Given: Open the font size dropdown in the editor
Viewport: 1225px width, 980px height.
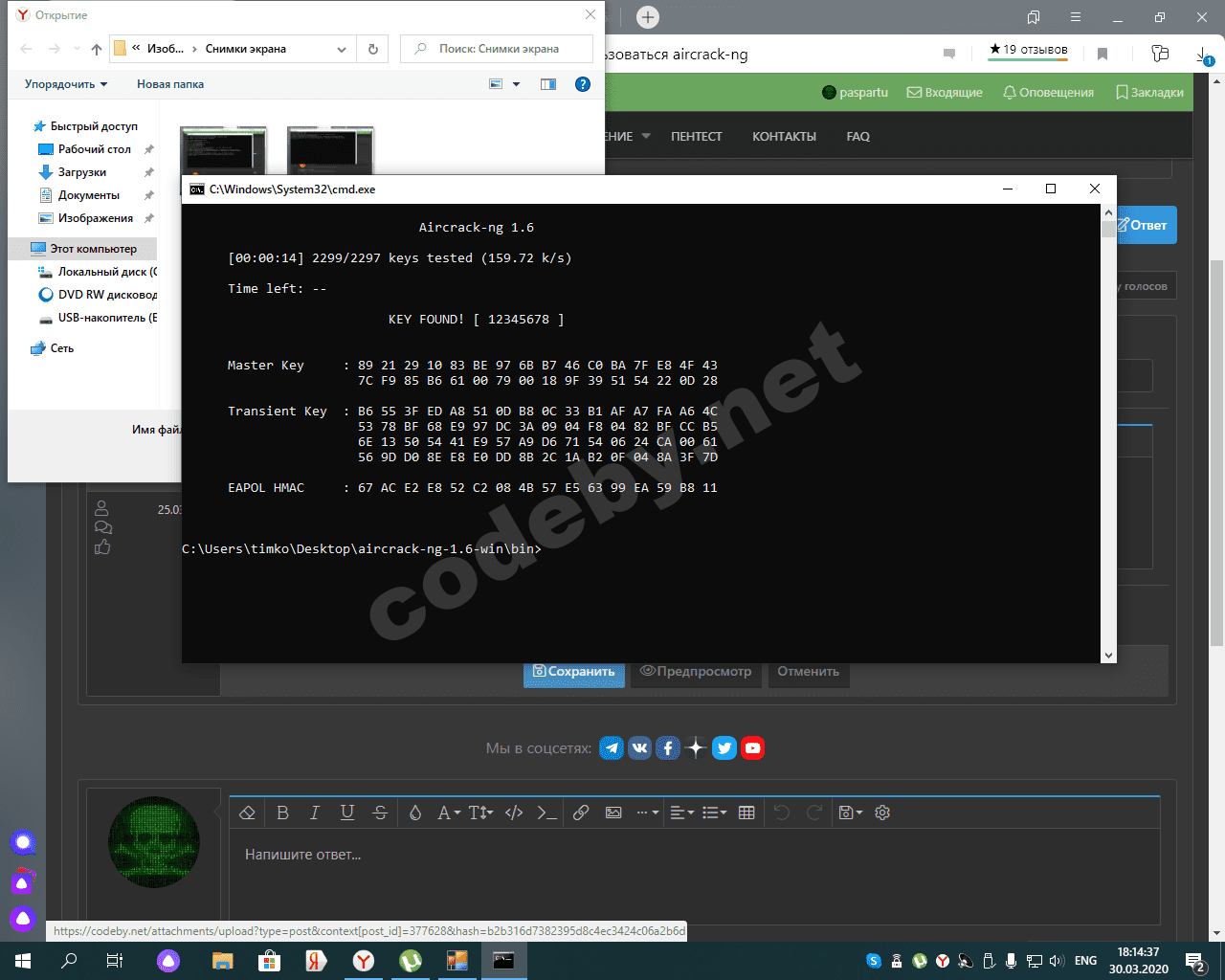Looking at the screenshot, I should click(x=480, y=813).
